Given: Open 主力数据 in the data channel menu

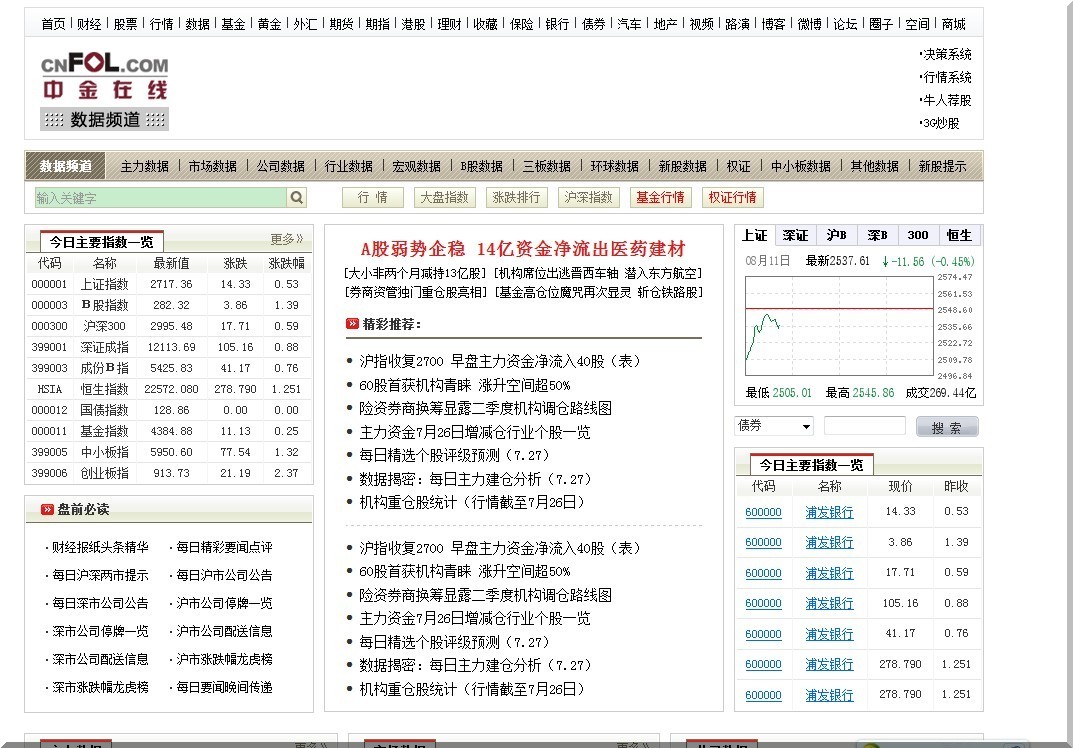Looking at the screenshot, I should click(144, 166).
